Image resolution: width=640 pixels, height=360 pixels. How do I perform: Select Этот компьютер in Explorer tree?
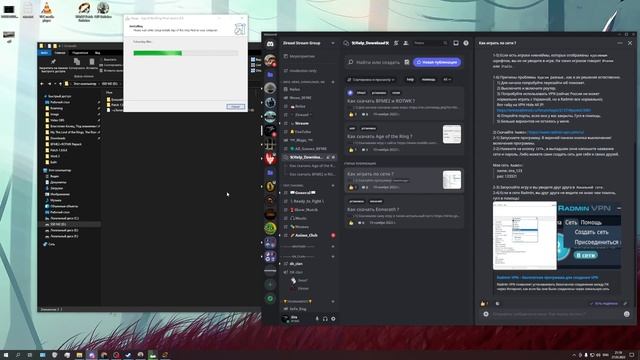tap(60, 170)
